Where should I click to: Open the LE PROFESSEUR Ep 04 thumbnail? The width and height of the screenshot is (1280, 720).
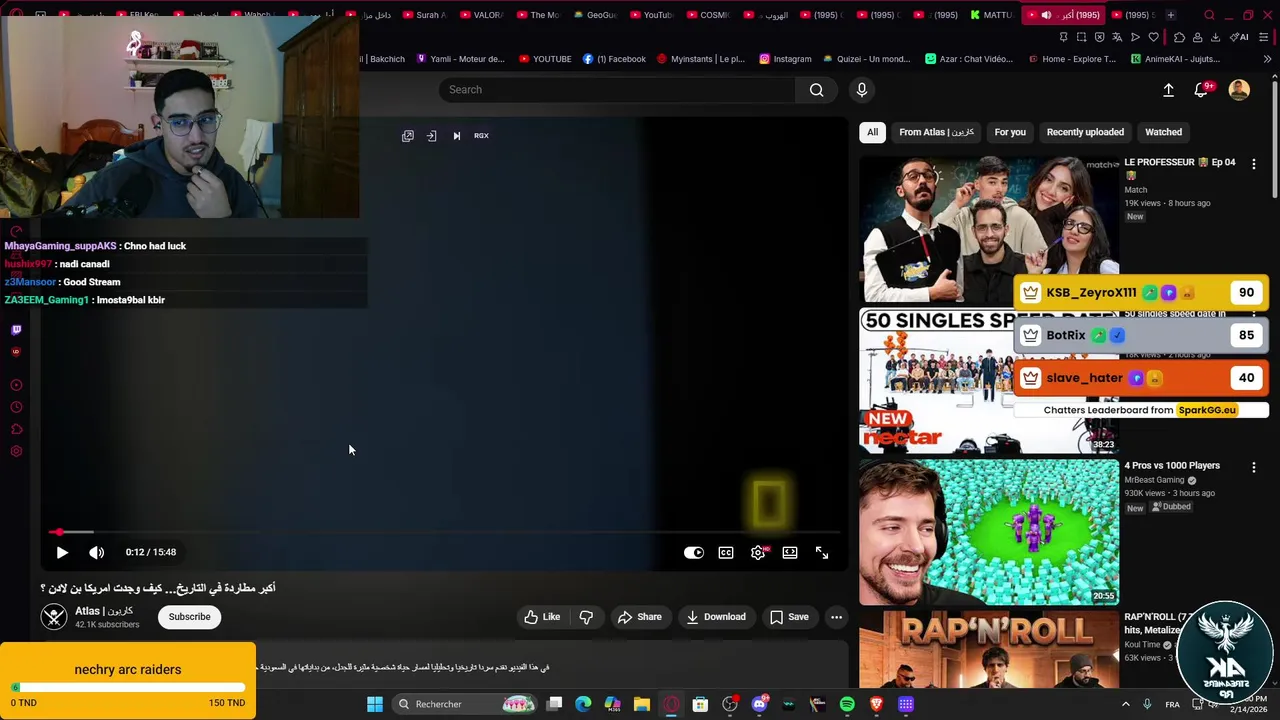(x=989, y=229)
